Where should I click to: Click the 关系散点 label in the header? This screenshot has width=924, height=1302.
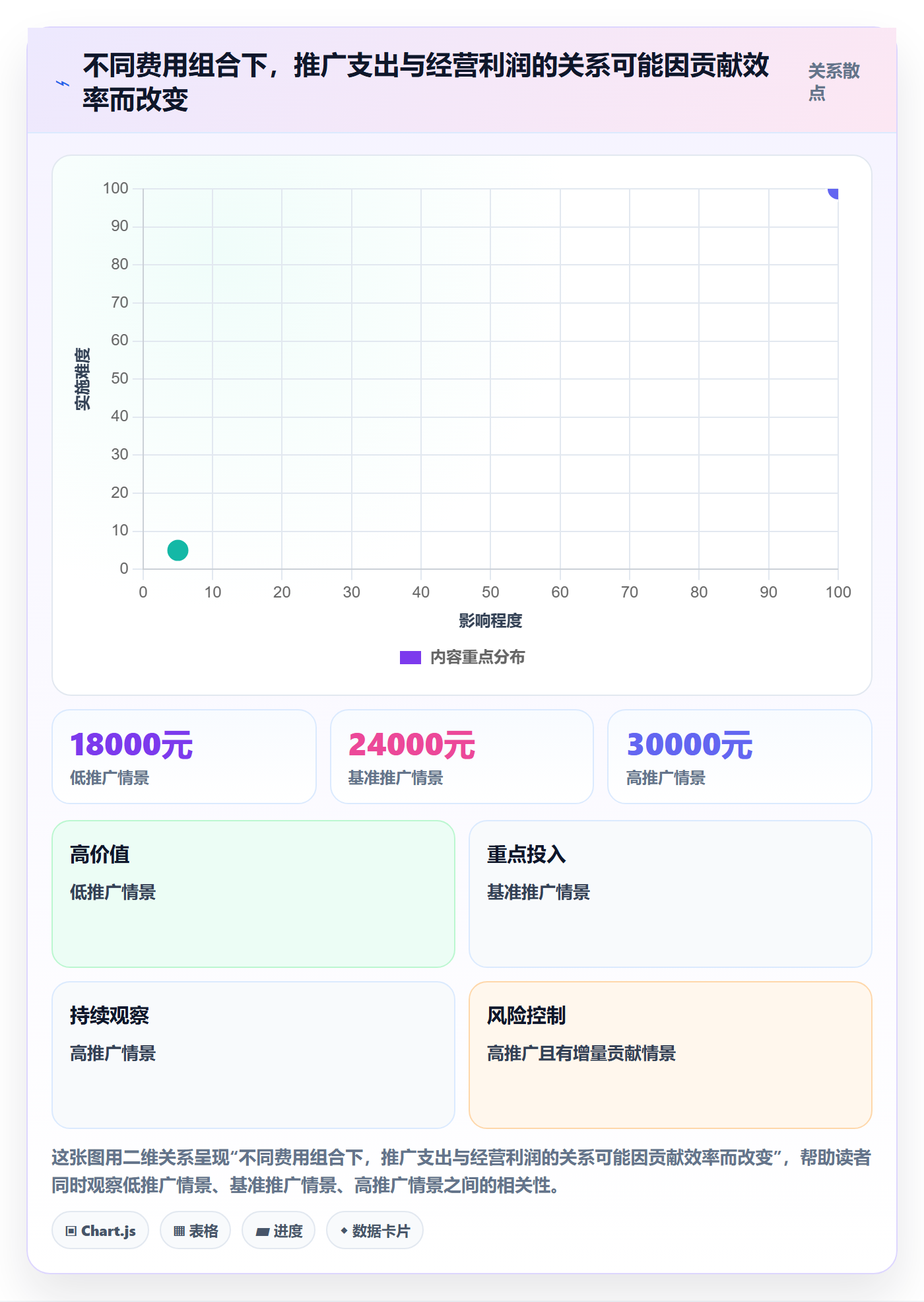(834, 82)
